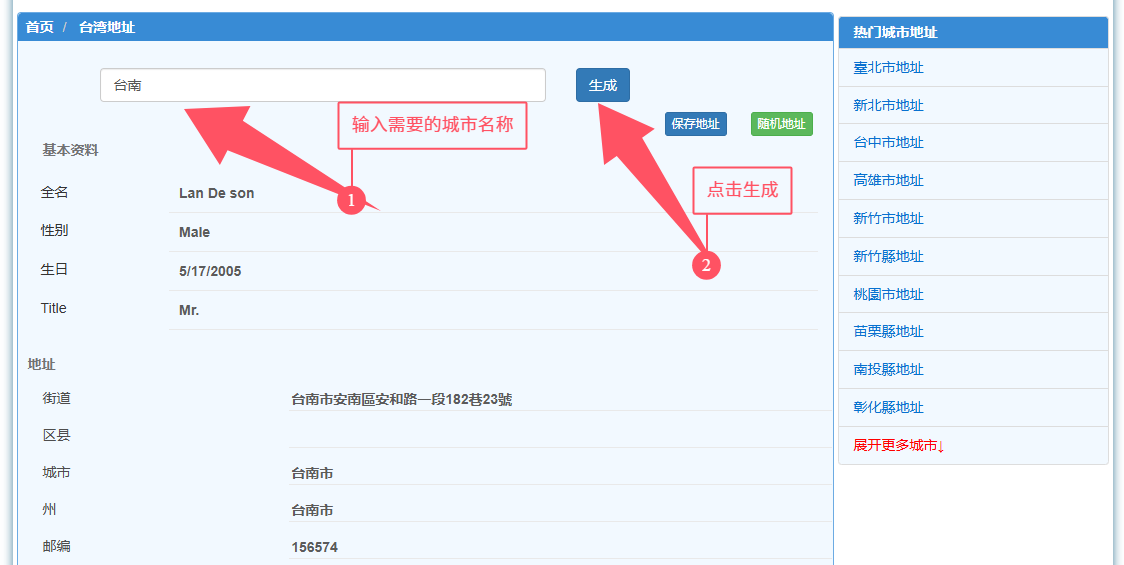This screenshot has height=565, width=1124.
Task: Select the 彰化縣地址 link
Action: 888,407
